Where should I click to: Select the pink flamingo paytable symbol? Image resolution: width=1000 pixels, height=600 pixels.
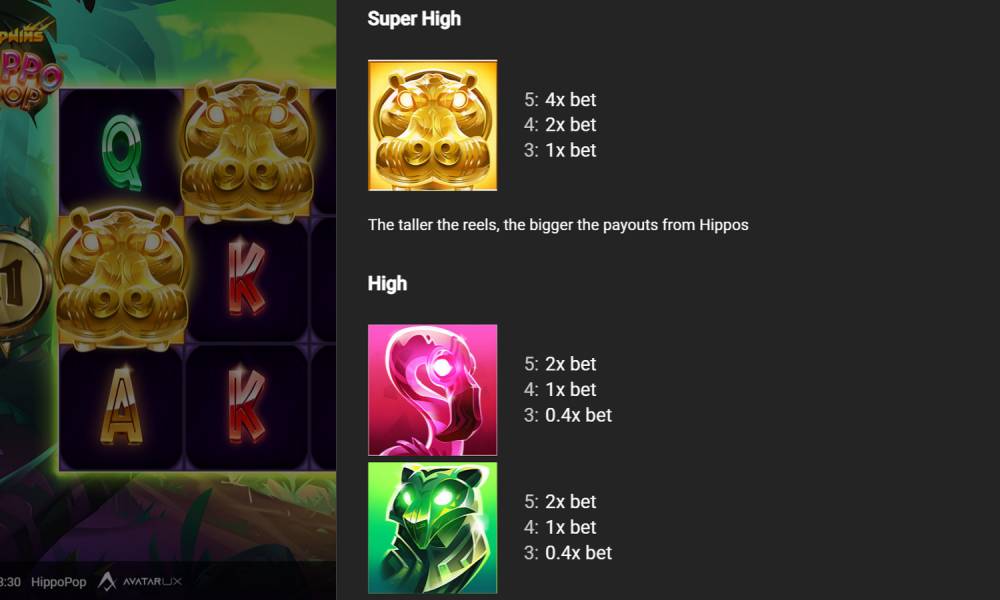[x=432, y=390]
